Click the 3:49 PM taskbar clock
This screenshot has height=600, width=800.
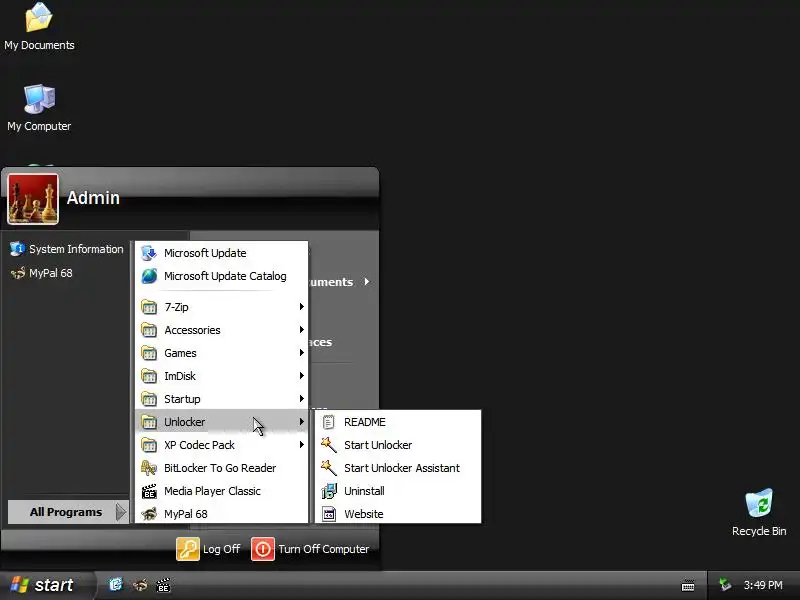(763, 585)
